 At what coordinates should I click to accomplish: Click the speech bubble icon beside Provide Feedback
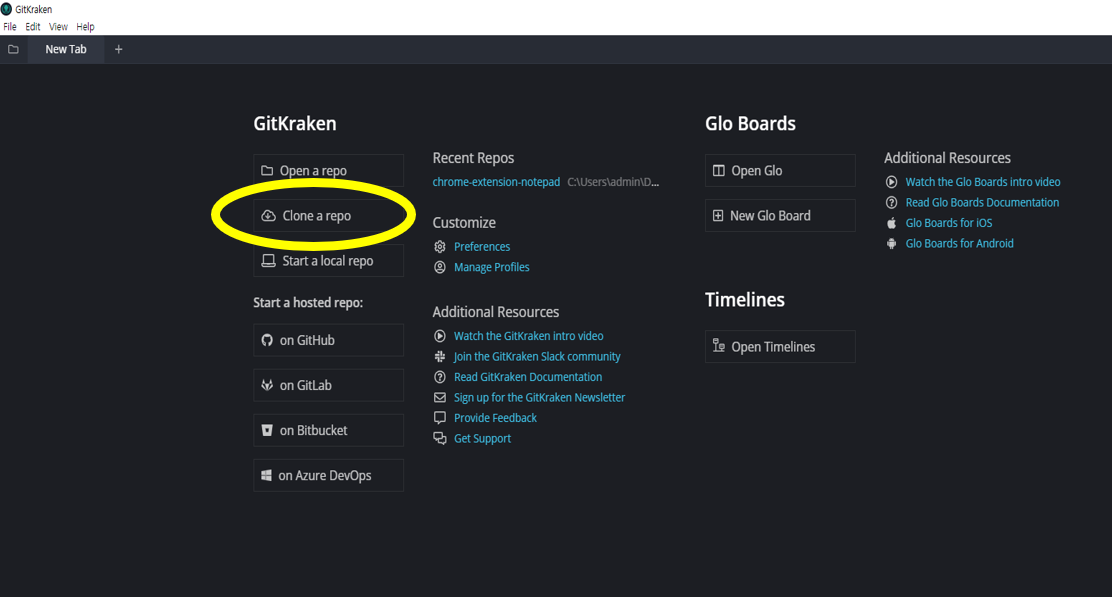(440, 418)
